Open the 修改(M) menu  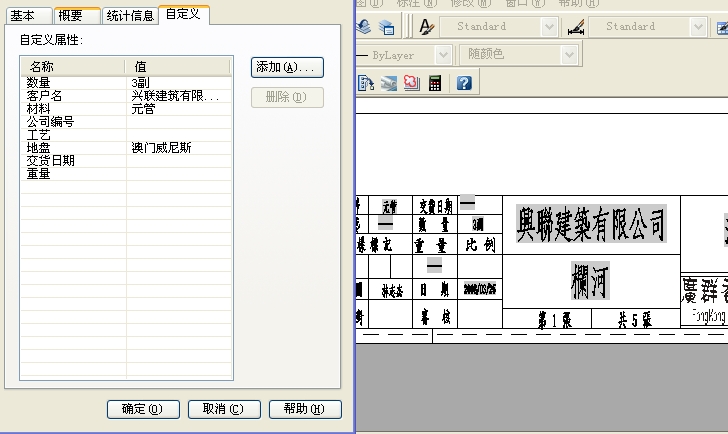click(x=470, y=3)
